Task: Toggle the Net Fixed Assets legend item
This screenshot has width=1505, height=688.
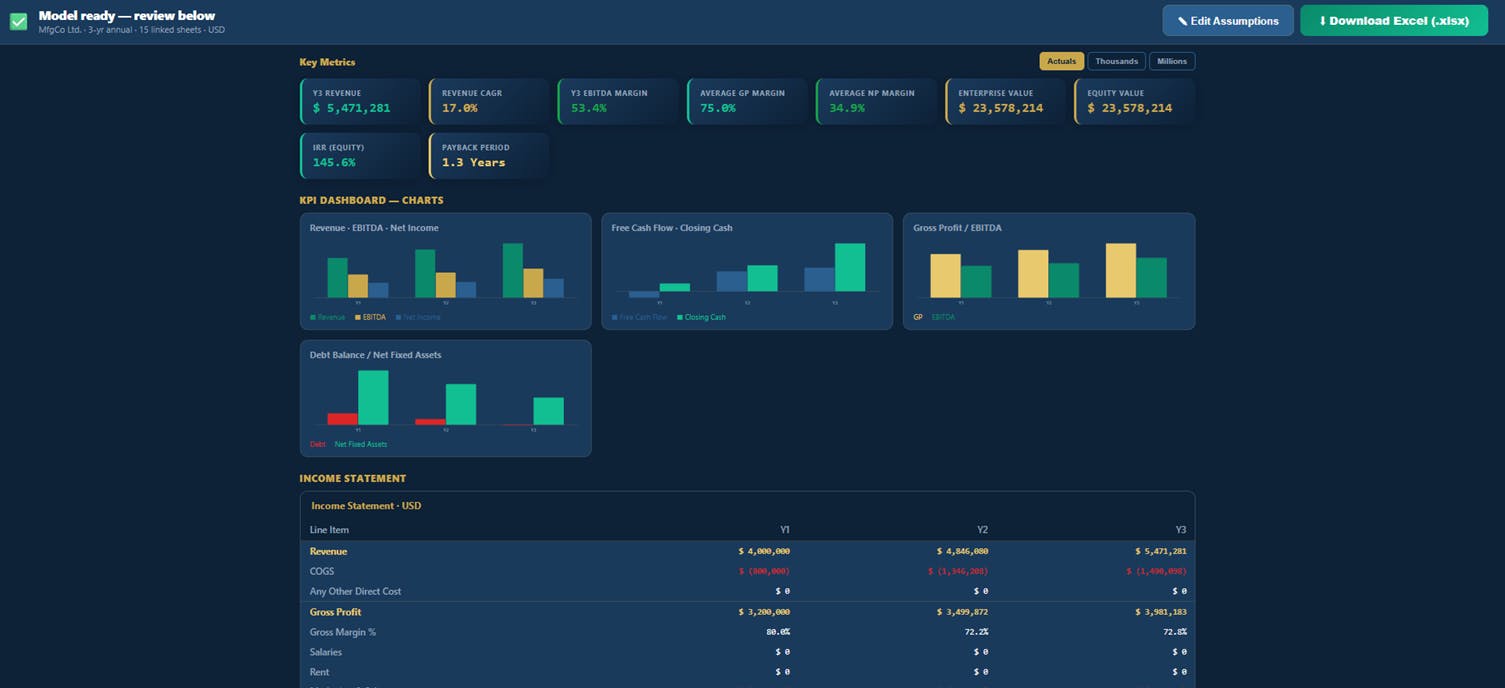Action: [360, 444]
